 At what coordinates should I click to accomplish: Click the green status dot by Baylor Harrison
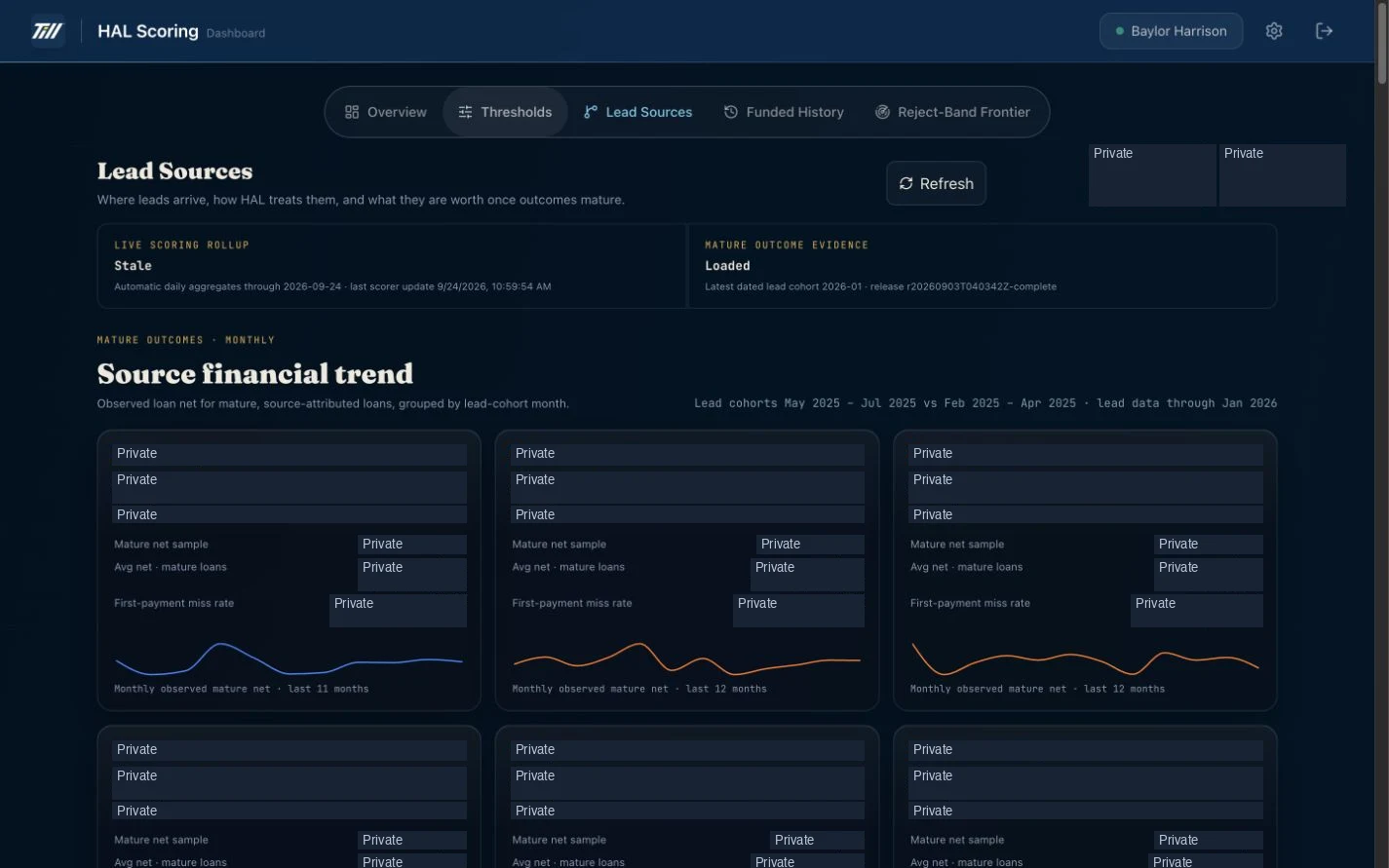(1120, 31)
